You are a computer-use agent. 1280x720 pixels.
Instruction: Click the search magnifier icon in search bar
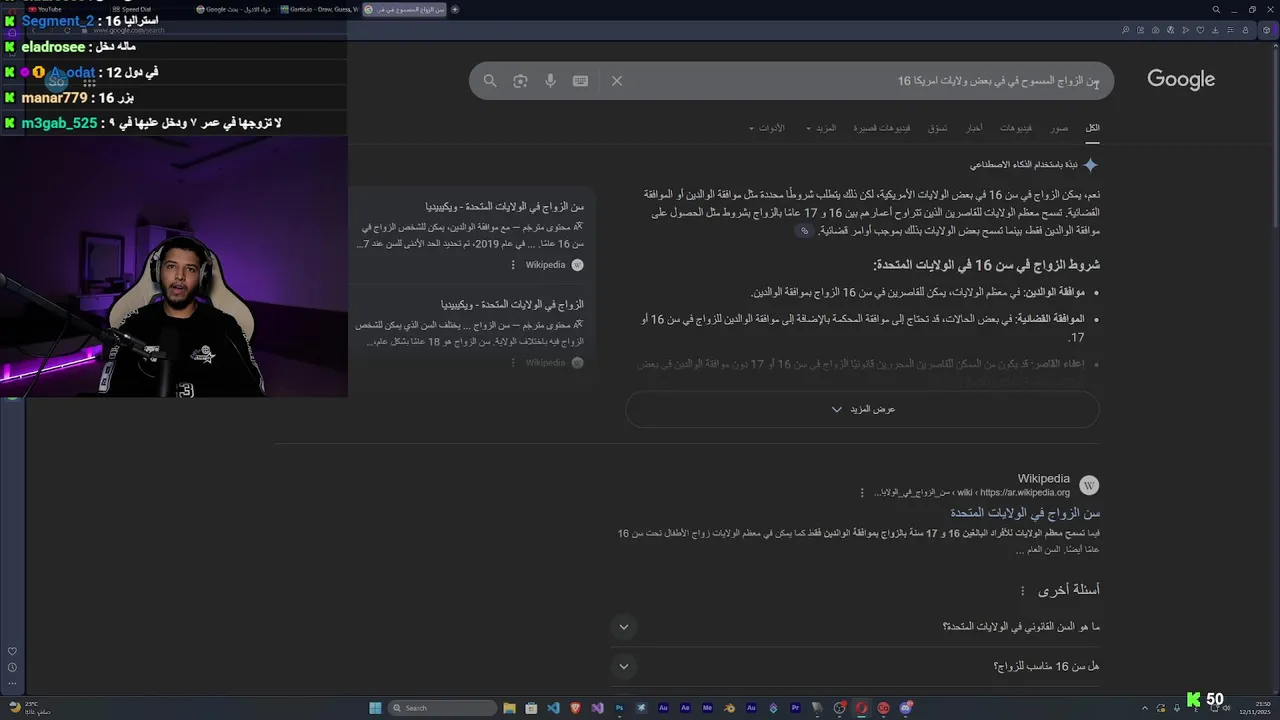point(490,81)
